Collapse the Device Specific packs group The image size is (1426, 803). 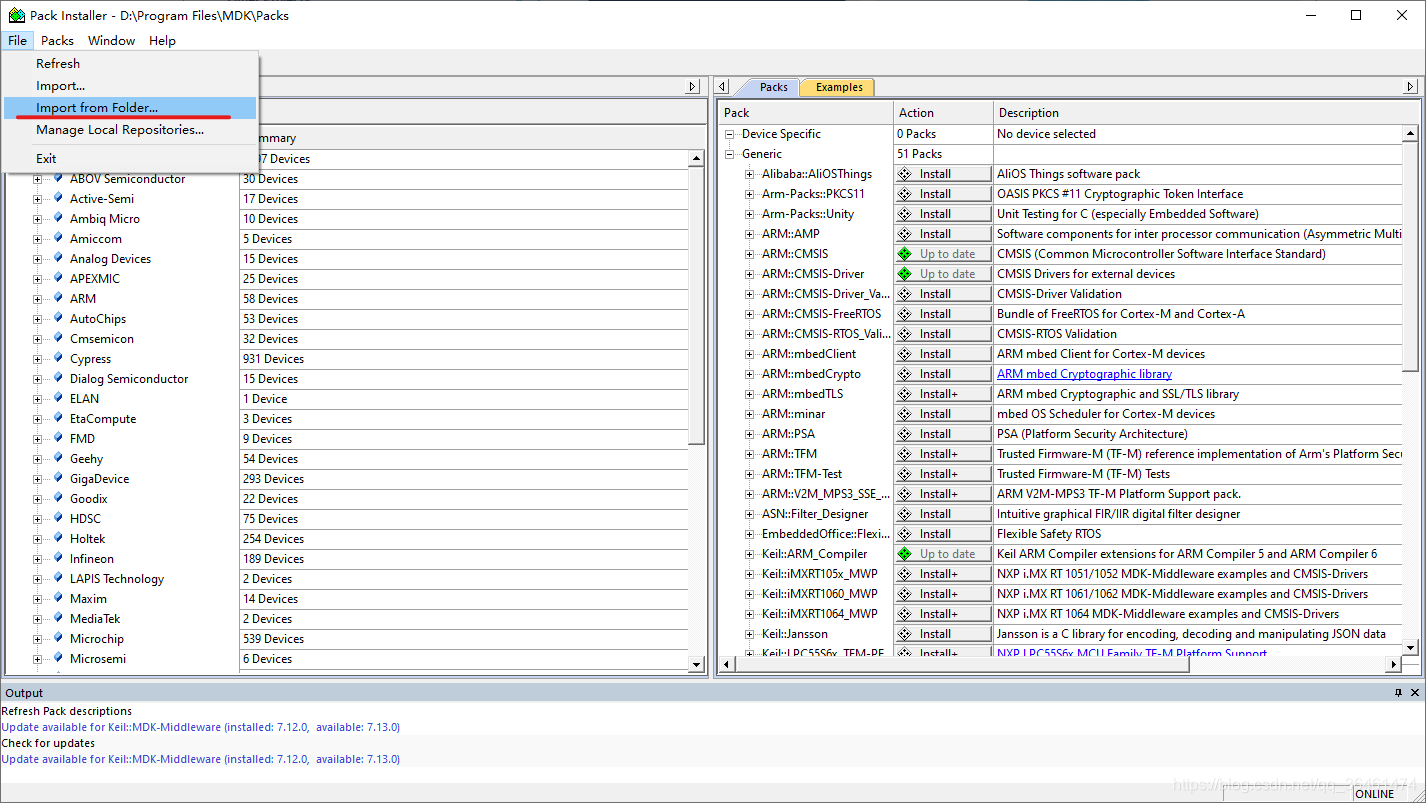(x=730, y=134)
